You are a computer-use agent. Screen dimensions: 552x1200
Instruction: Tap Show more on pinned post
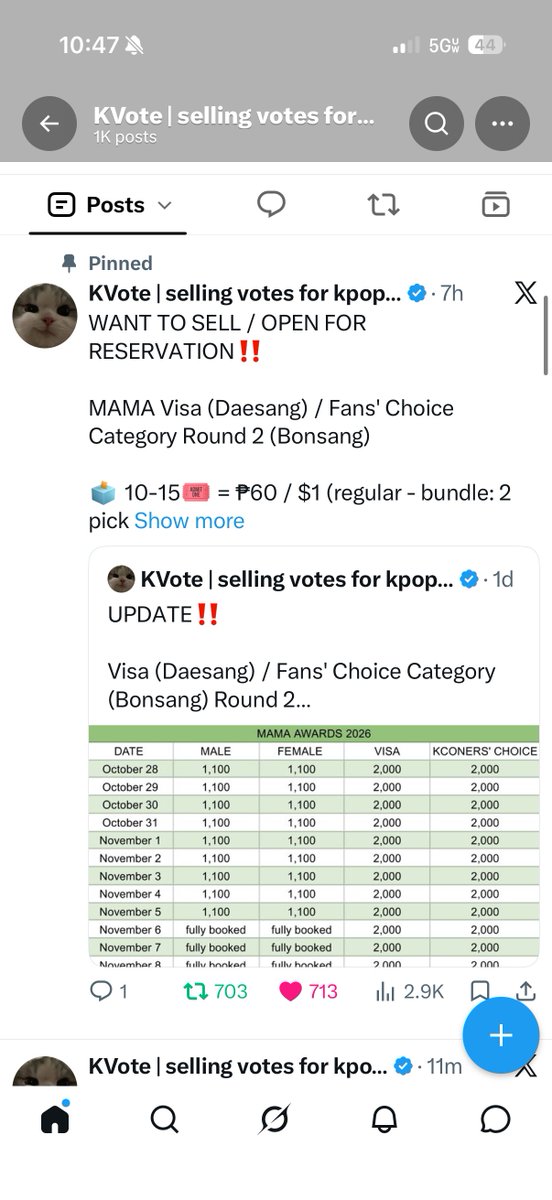189,521
